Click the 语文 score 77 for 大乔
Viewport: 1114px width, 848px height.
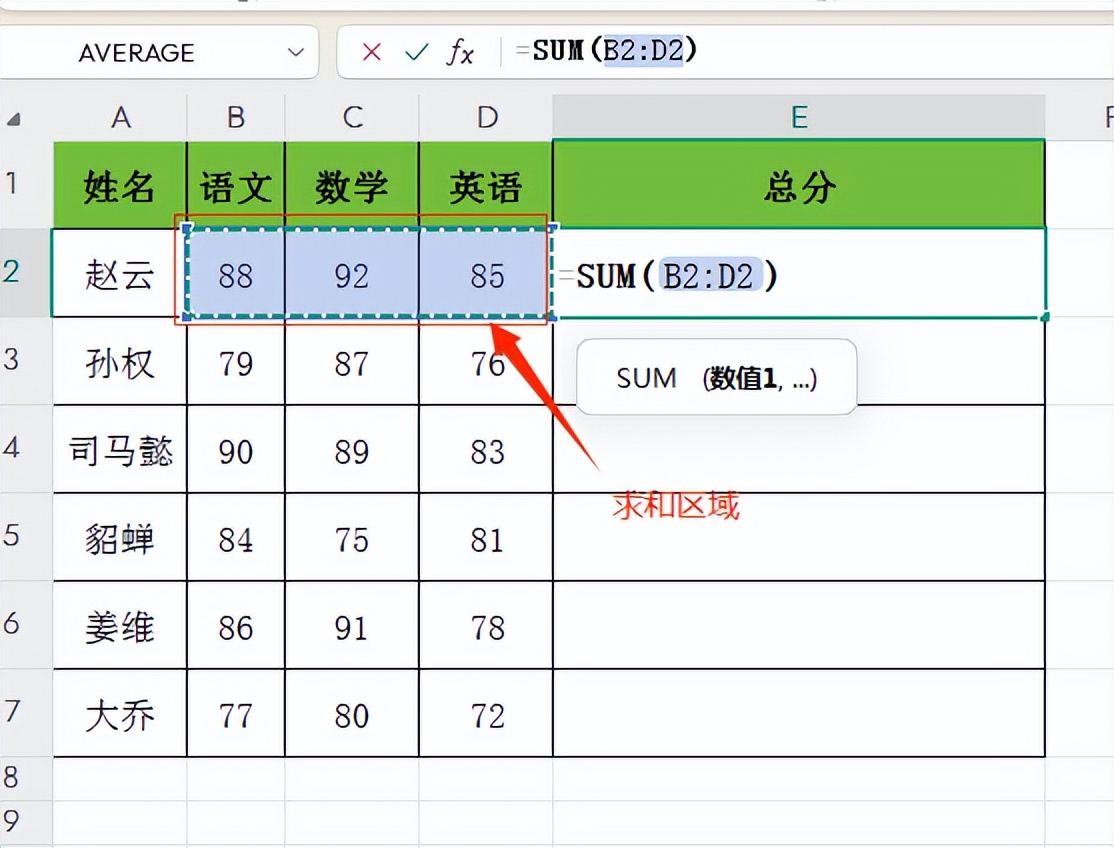coord(236,714)
